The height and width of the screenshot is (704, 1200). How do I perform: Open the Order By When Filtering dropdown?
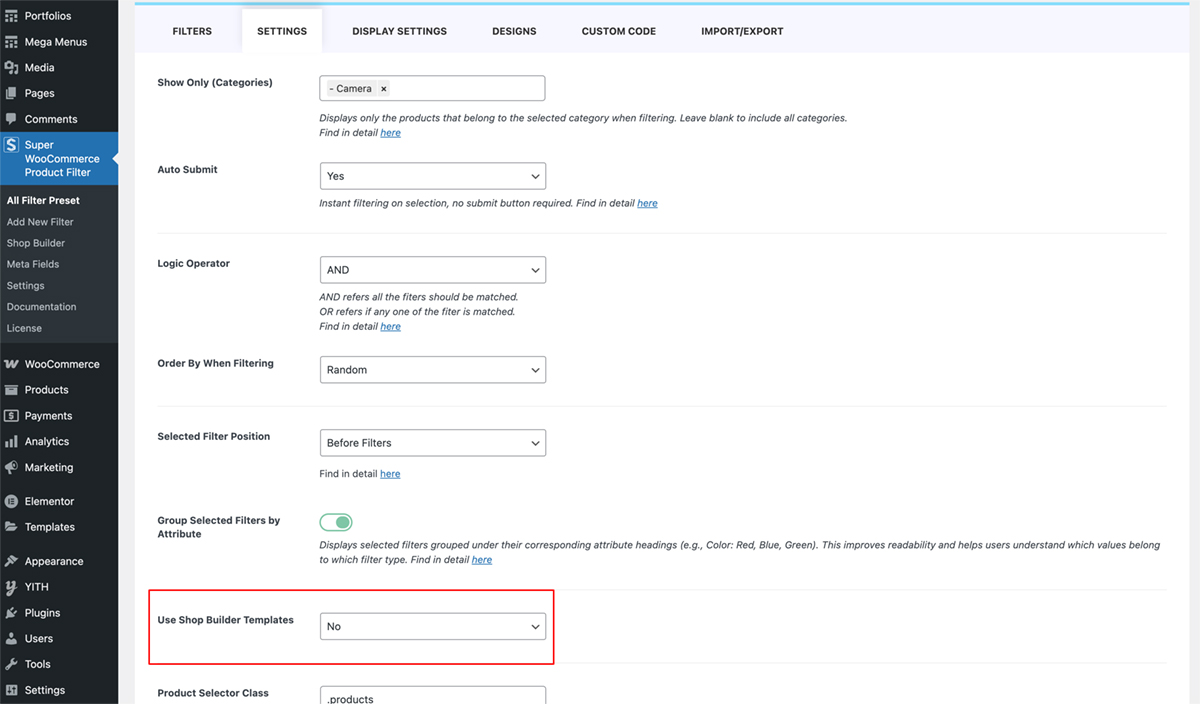(433, 370)
